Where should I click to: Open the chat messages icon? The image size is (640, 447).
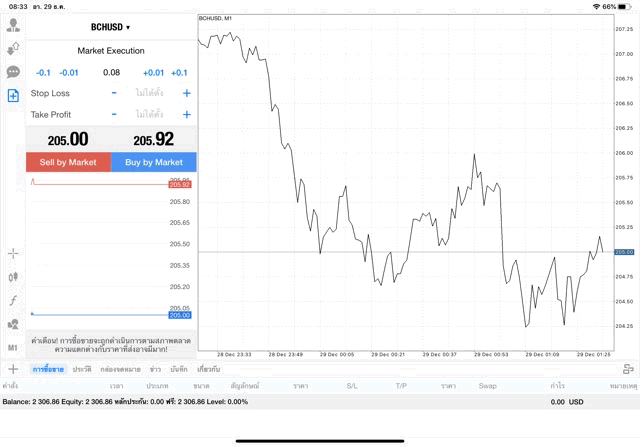[x=13, y=72]
